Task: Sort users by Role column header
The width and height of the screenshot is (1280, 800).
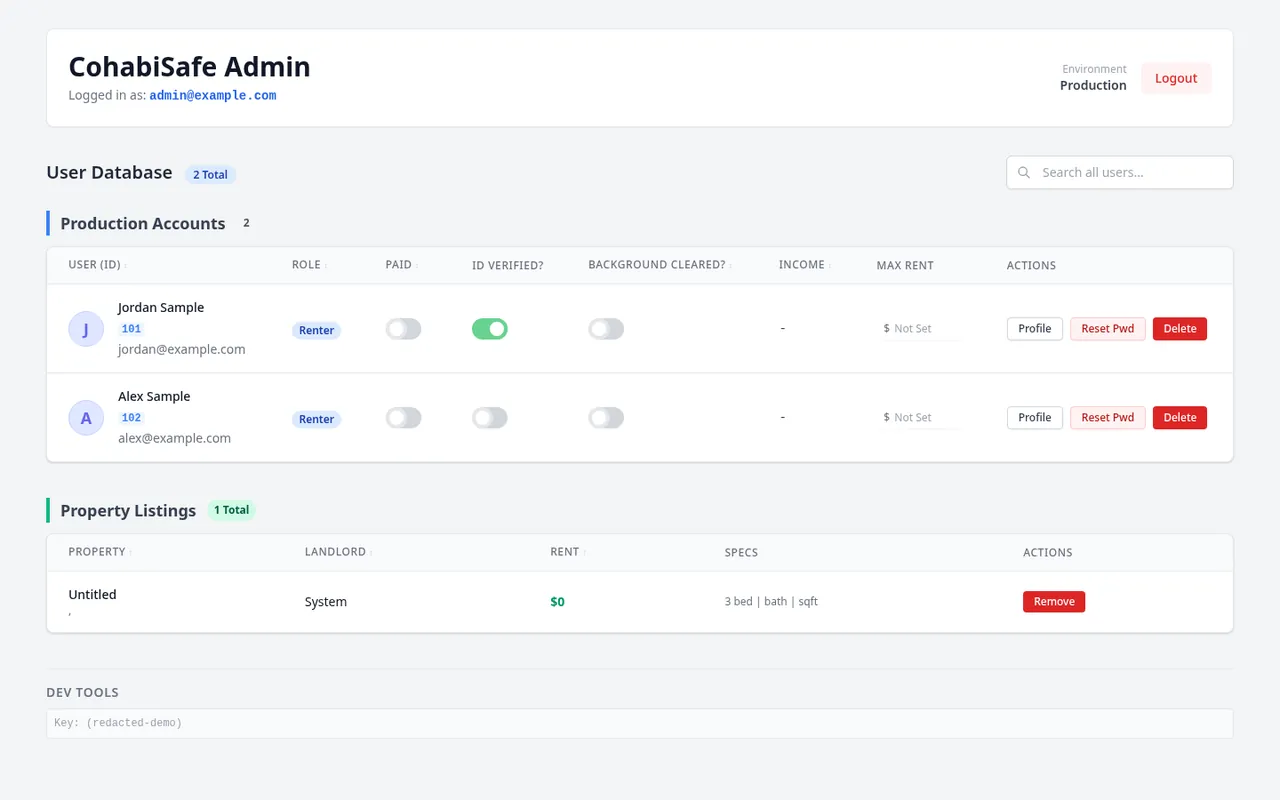Action: pos(309,265)
